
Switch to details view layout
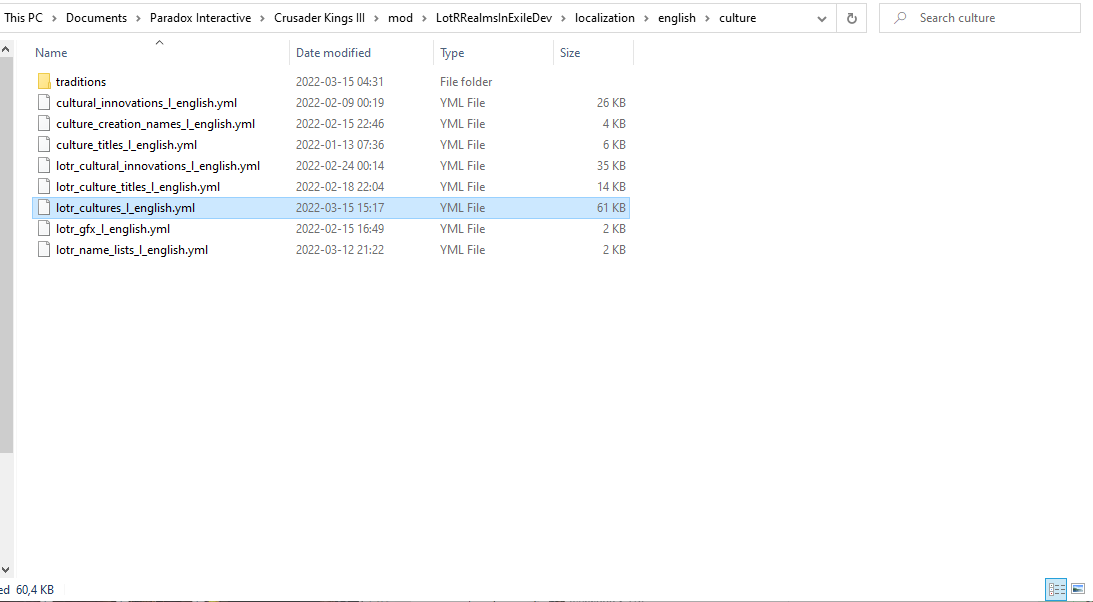pyautogui.click(x=1056, y=589)
